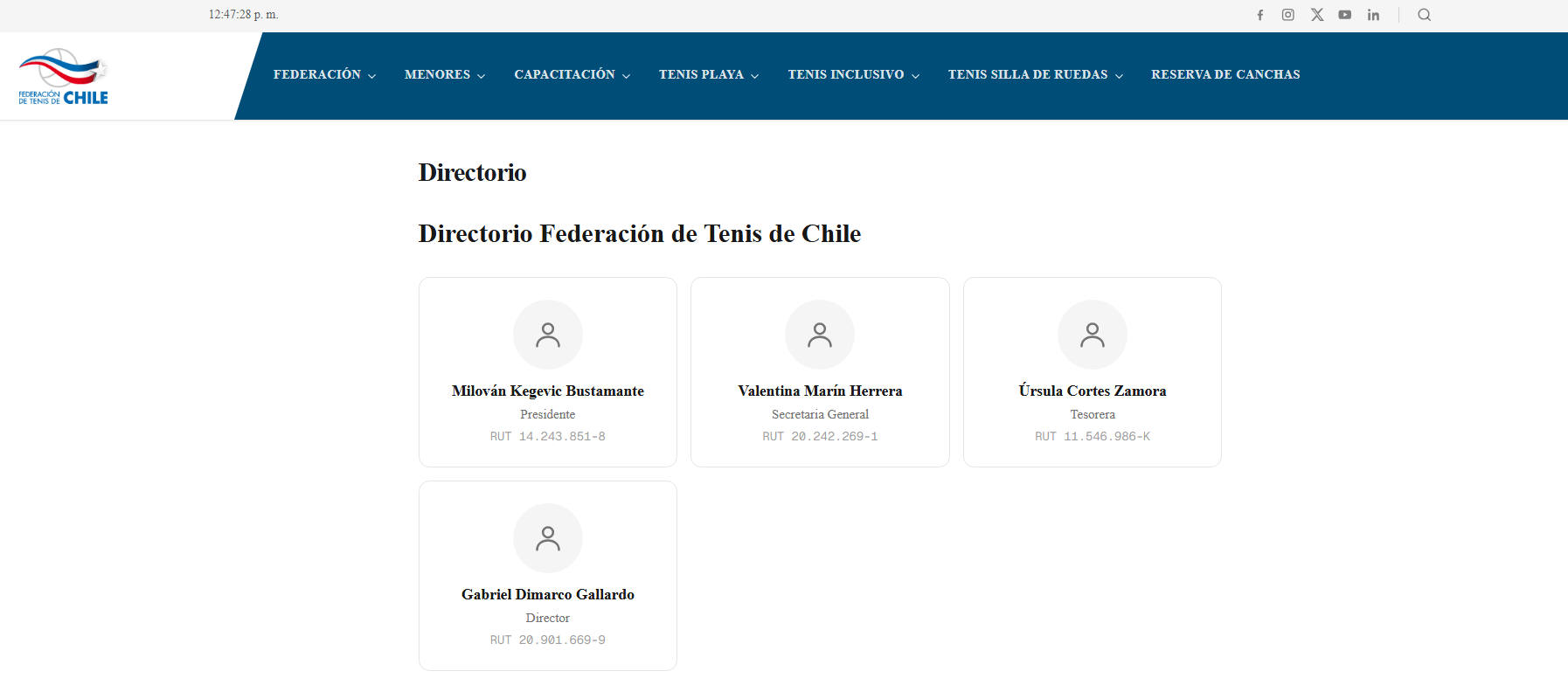Click the clock time 12:47:28 p. m.
Screen dimensions: 1568x692
(x=244, y=15)
